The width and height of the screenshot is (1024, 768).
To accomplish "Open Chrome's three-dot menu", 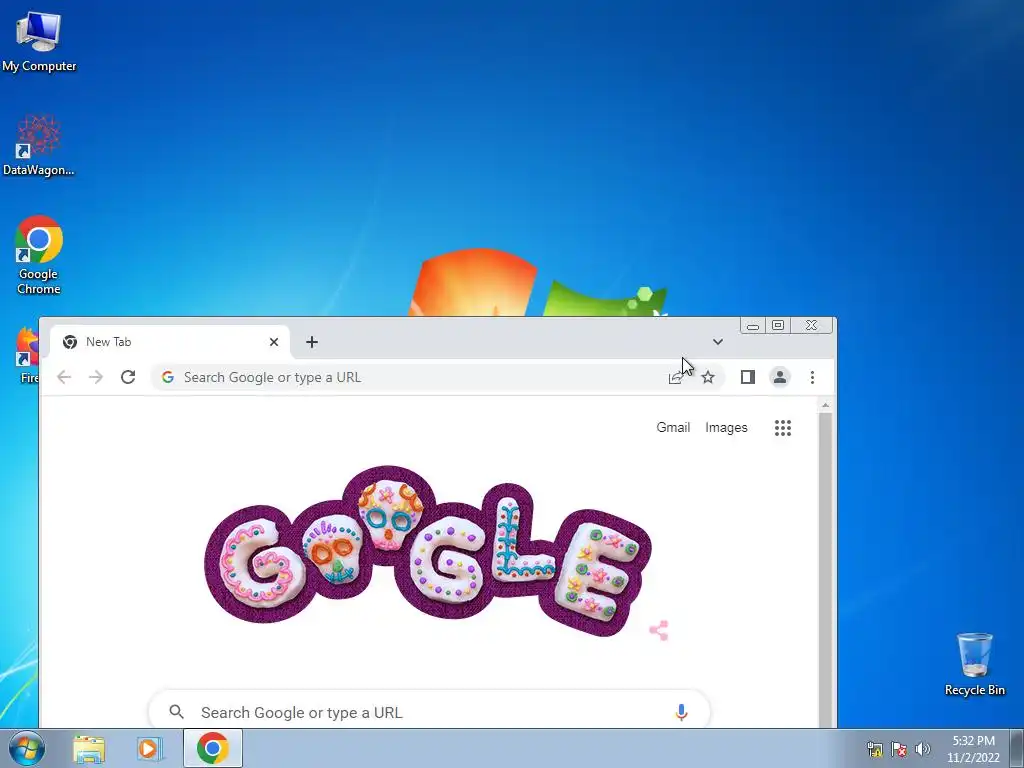I will [812, 377].
